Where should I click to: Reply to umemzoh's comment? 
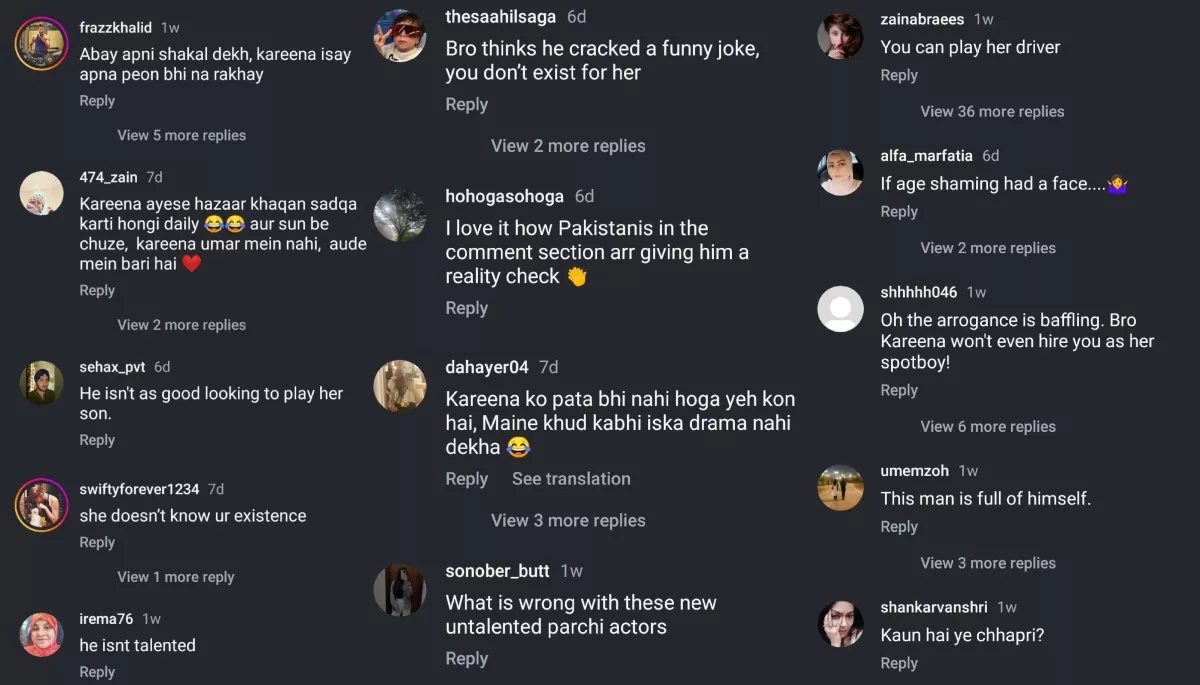899,527
